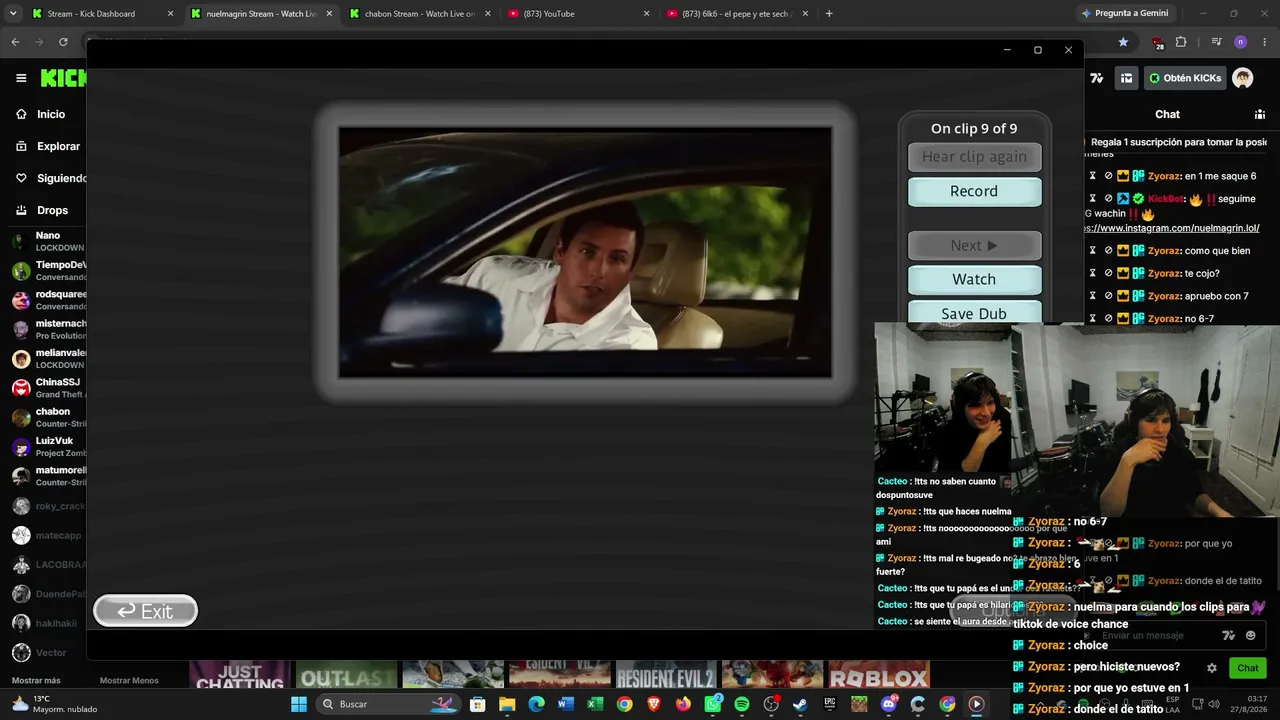Open the emoji picker in chat input

click(x=1251, y=635)
